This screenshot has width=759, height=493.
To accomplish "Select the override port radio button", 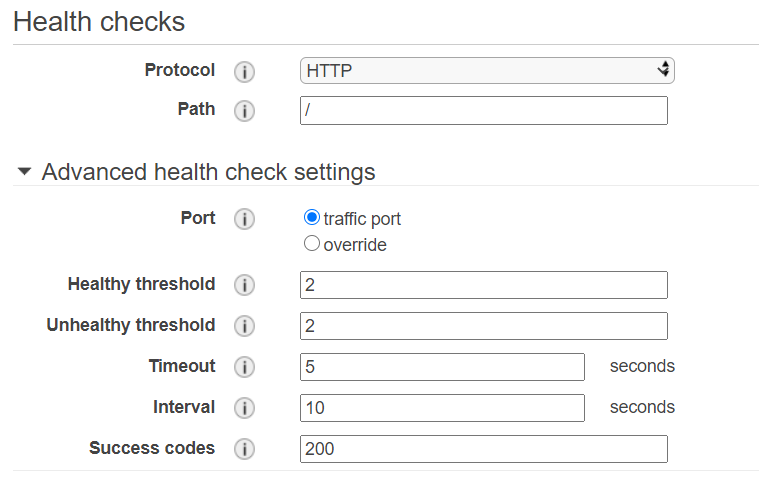I will pos(312,244).
